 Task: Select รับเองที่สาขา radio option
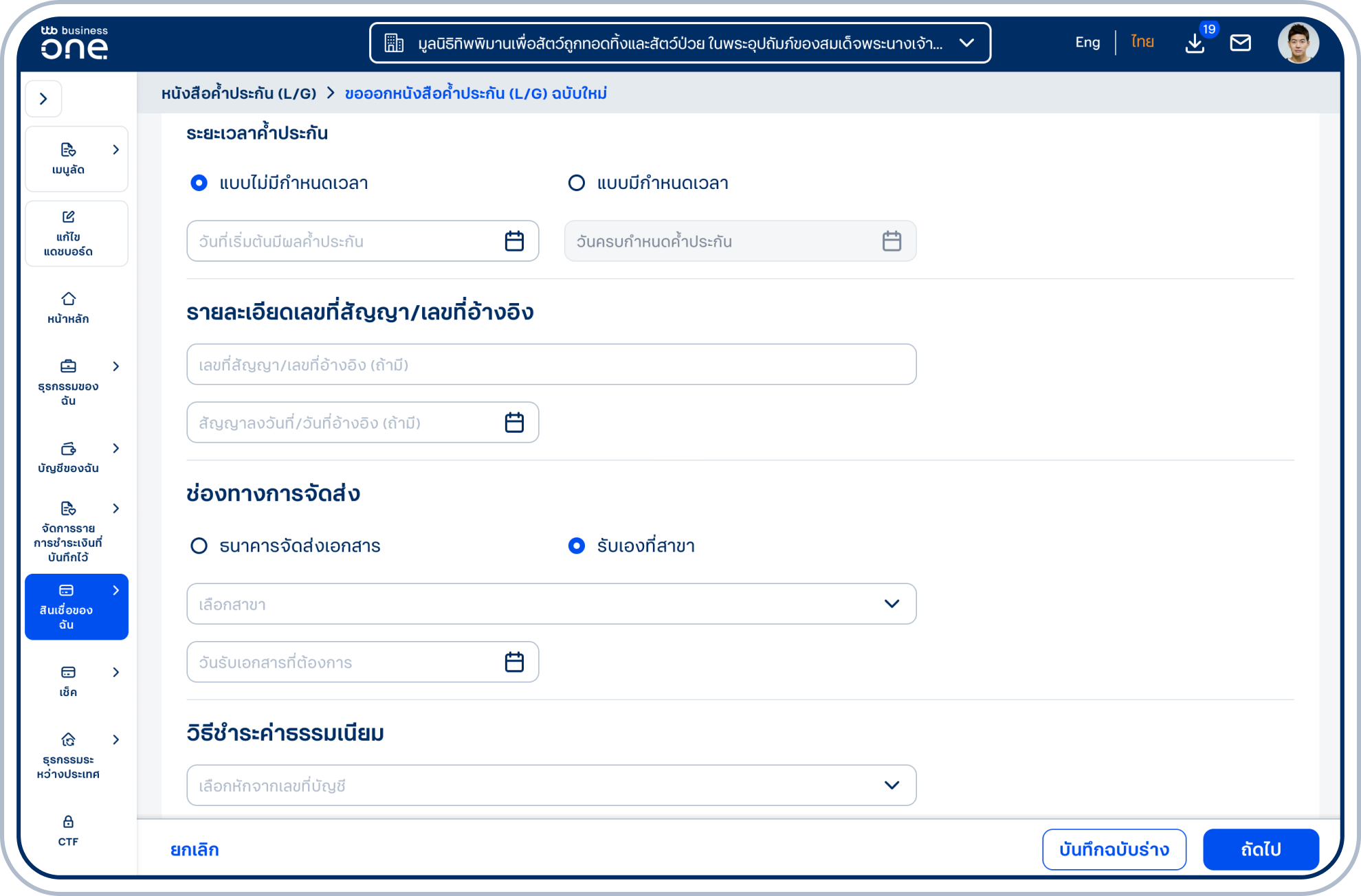coord(576,546)
